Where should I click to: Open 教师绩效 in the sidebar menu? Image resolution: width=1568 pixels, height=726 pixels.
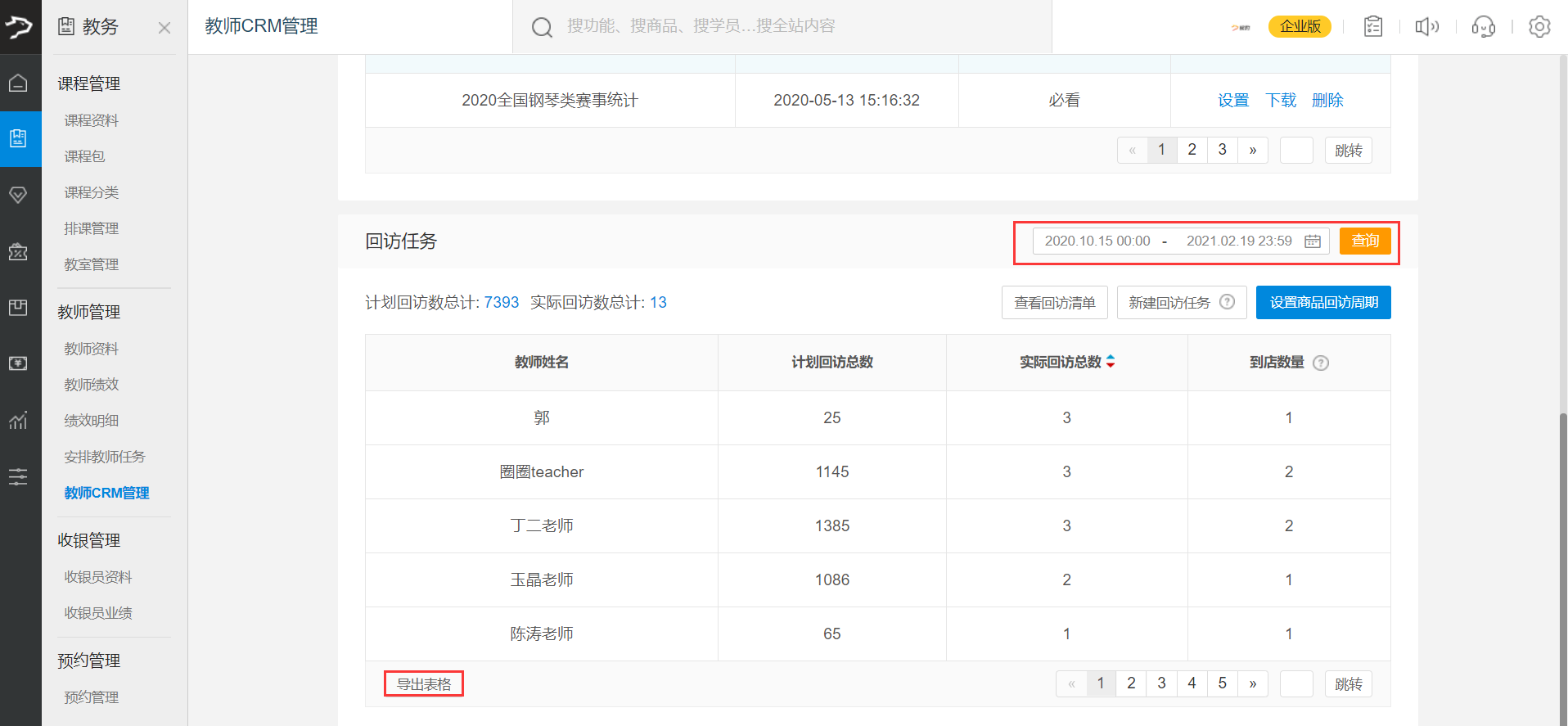pyautogui.click(x=92, y=385)
